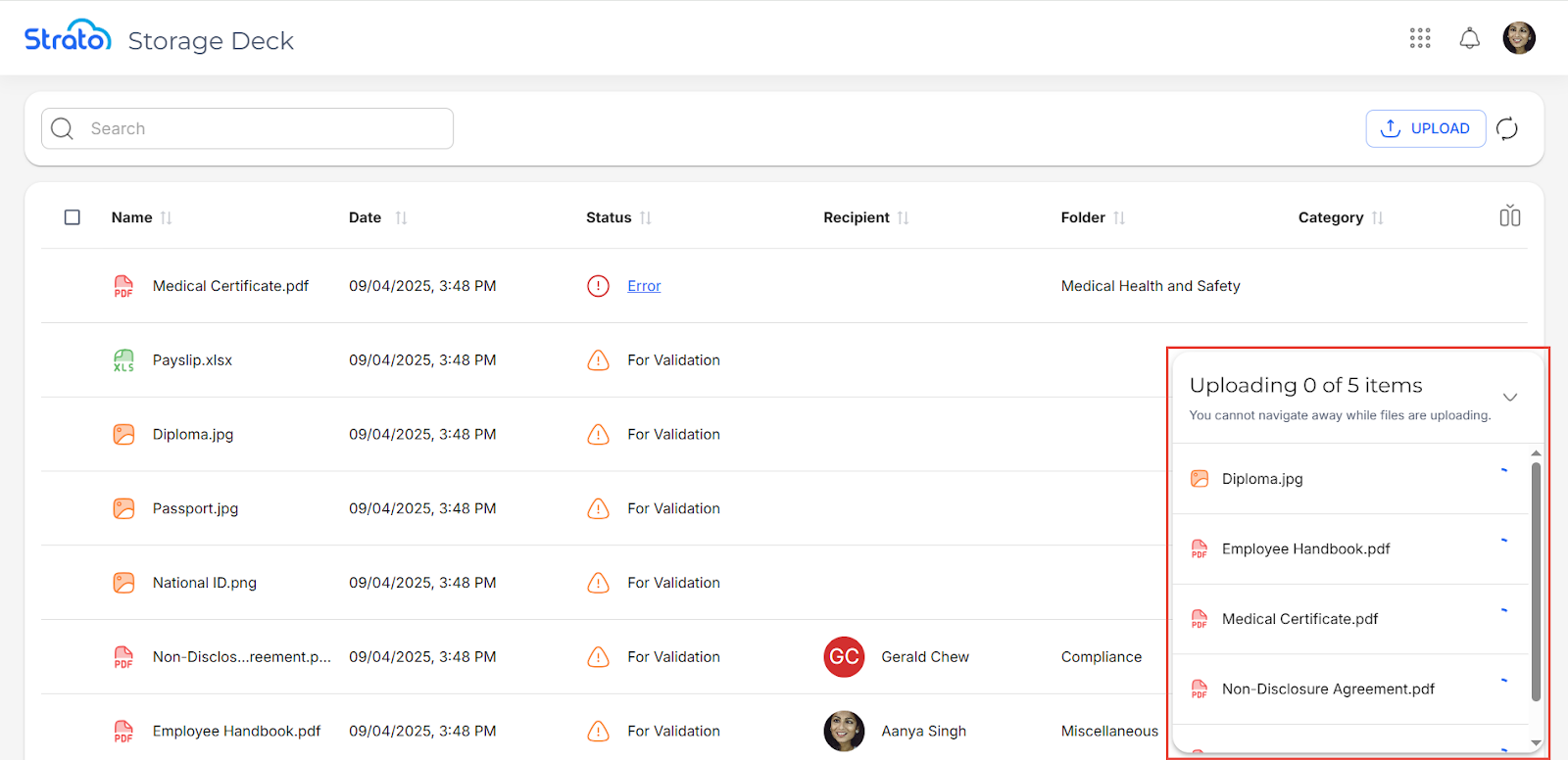1568x760 pixels.
Task: Click the red error icon for Medical Certificate
Action: (598, 286)
